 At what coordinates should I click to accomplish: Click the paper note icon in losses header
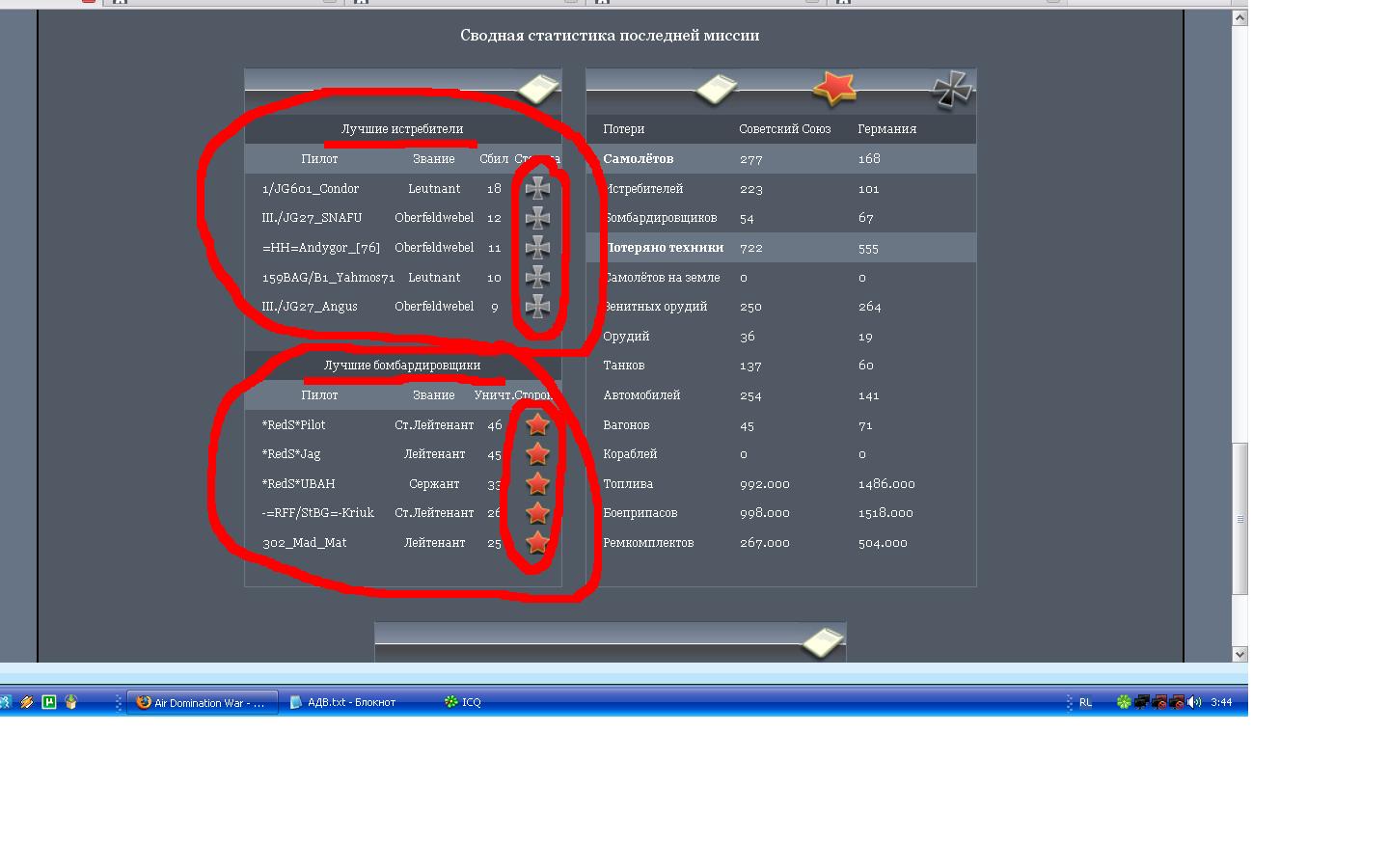(x=716, y=89)
